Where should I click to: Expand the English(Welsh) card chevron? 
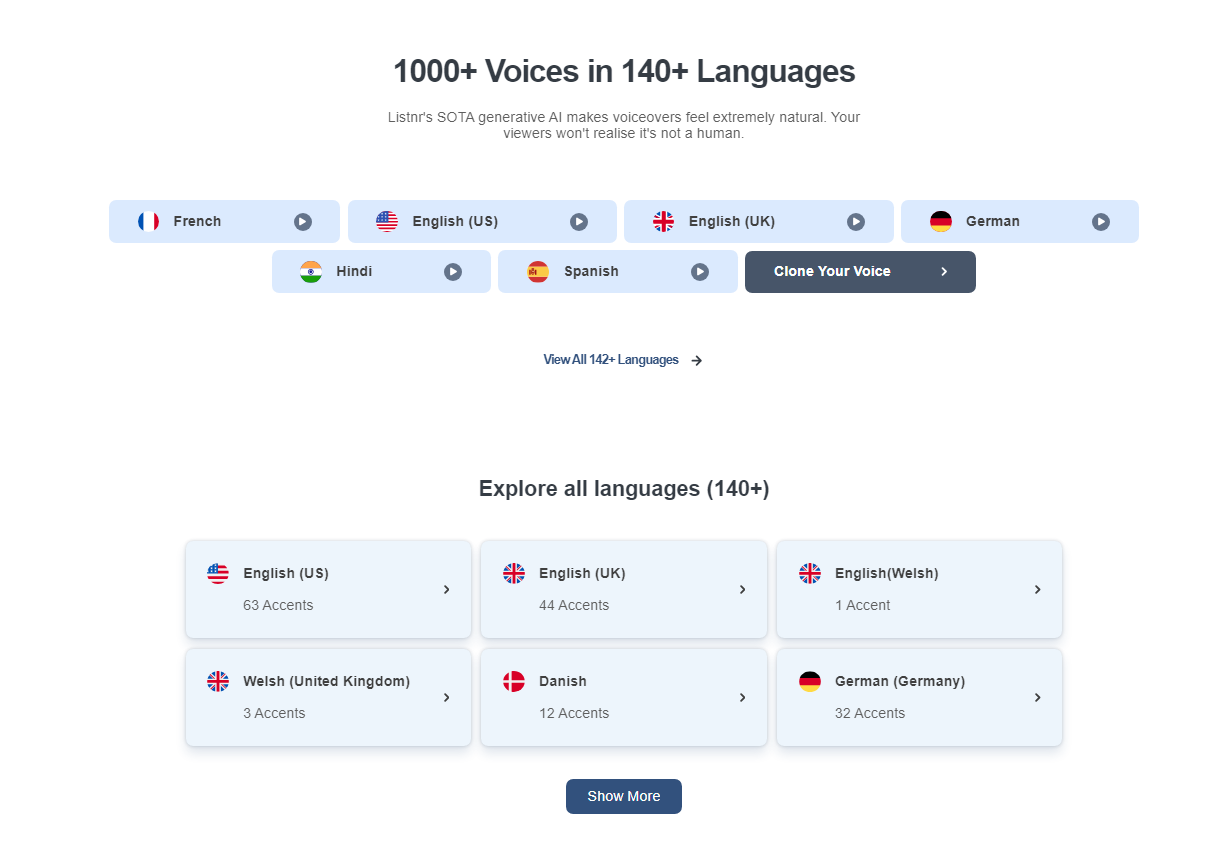(1038, 590)
